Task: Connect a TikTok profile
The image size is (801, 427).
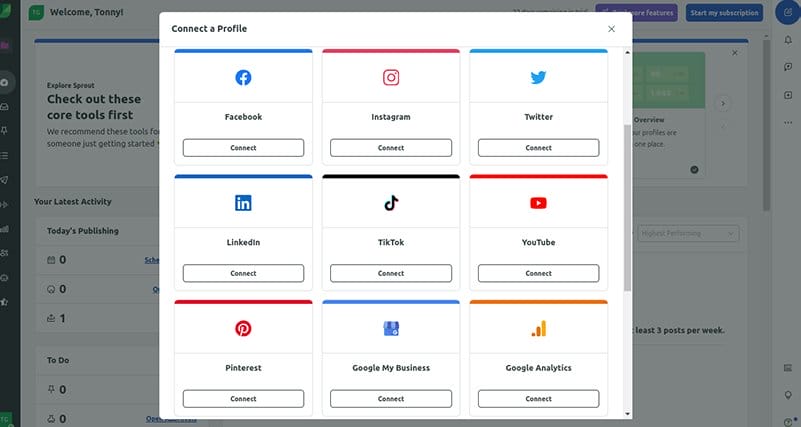Action: (391, 273)
